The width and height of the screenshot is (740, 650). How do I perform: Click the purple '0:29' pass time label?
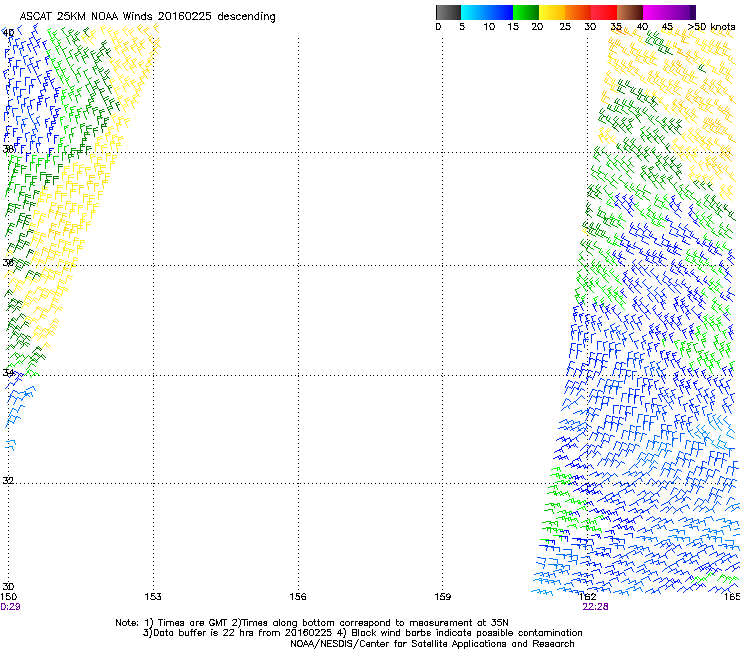10,607
